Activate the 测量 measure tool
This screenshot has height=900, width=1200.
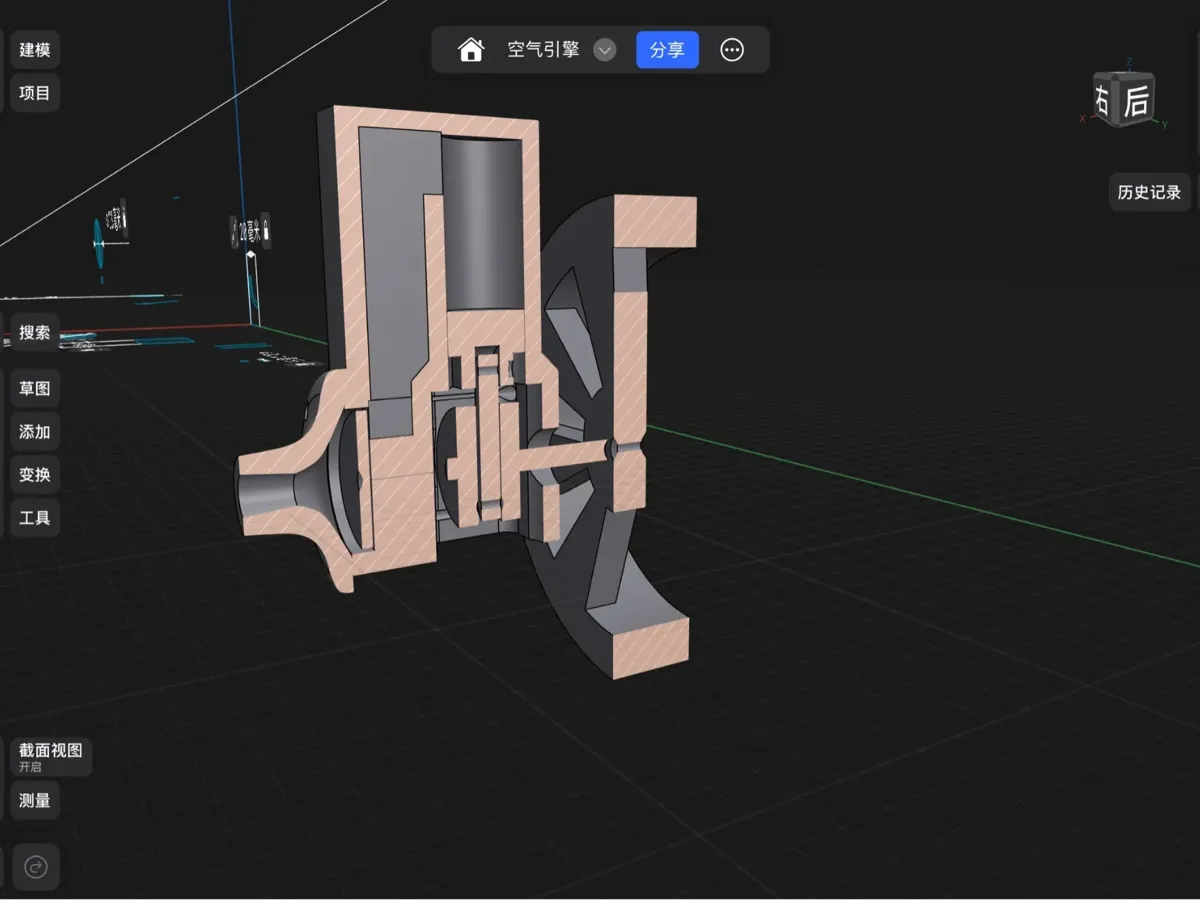35,800
